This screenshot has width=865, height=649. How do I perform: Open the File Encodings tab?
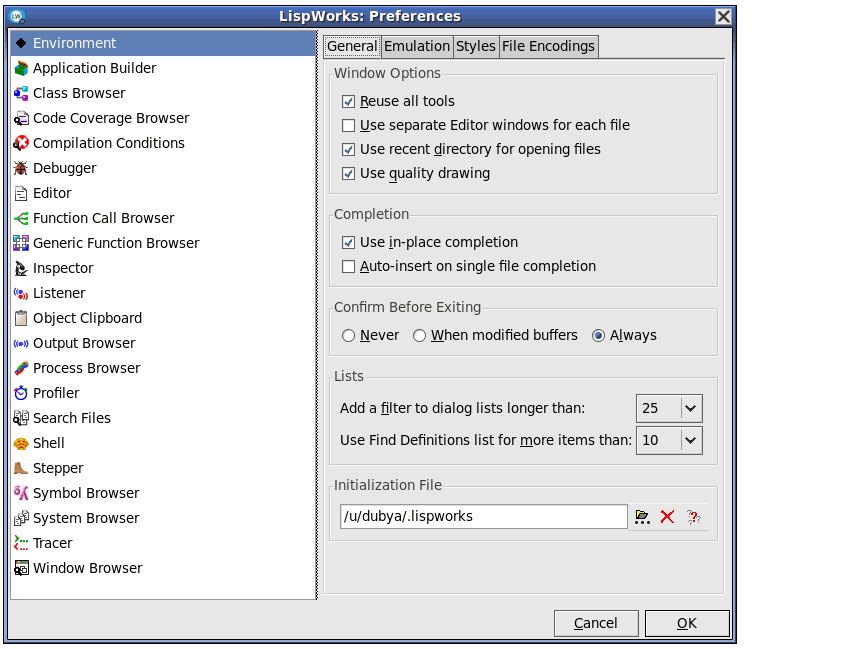click(x=548, y=46)
